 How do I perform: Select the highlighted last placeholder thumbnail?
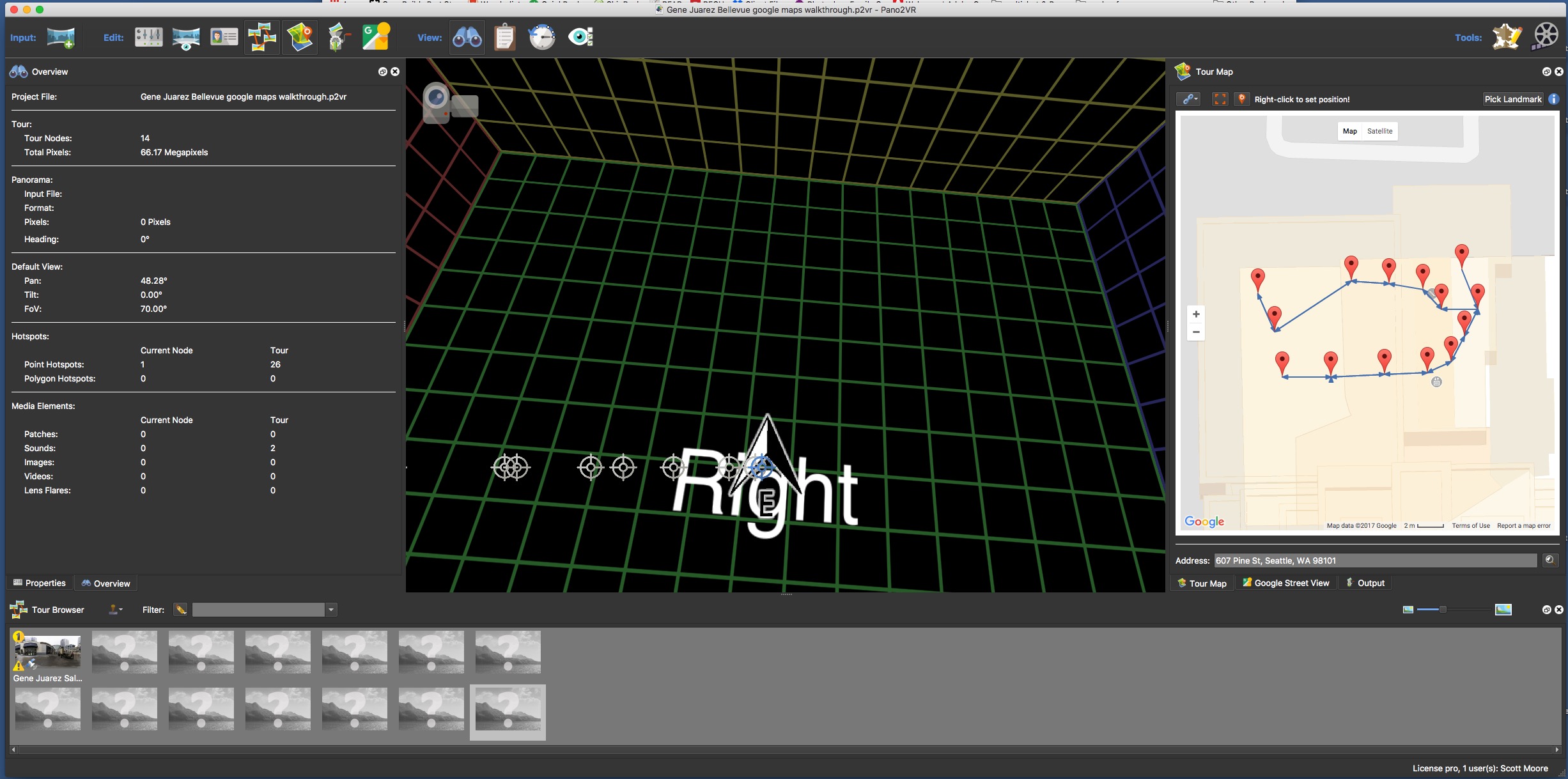tap(508, 711)
